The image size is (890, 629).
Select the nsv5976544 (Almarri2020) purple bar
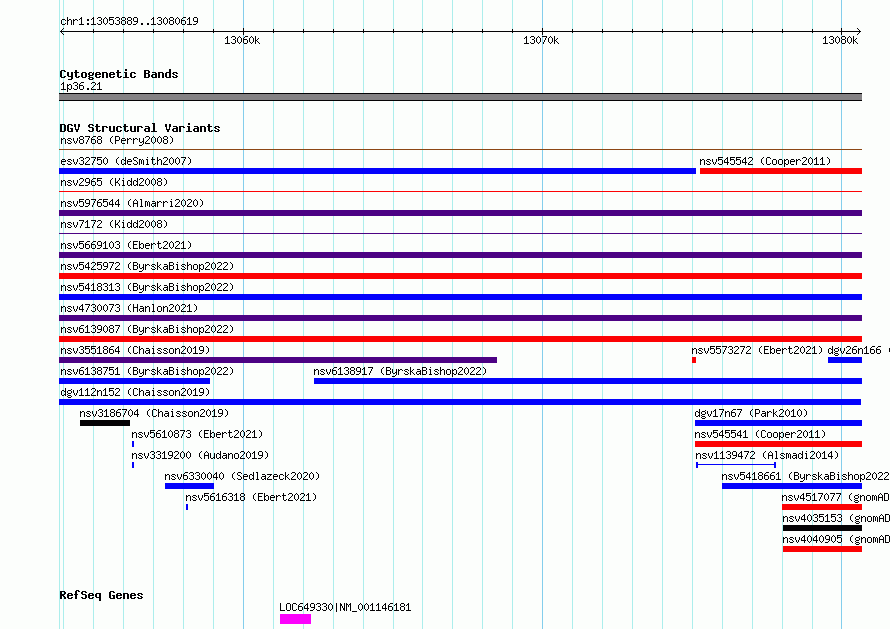pyautogui.click(x=460, y=213)
